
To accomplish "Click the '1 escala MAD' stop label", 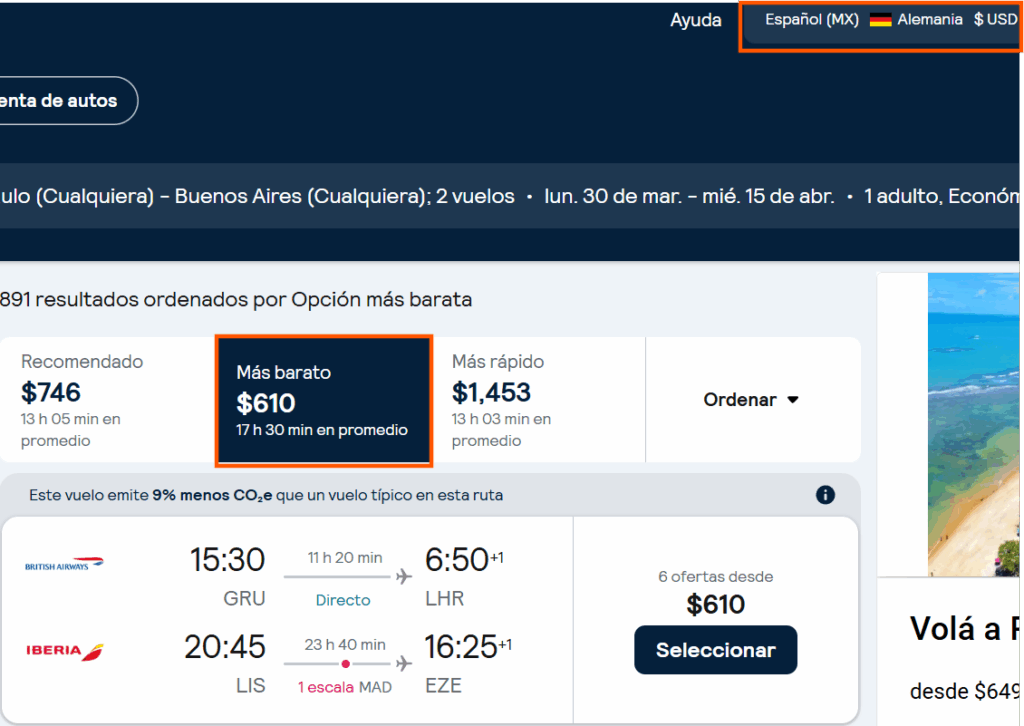I will point(344,687).
